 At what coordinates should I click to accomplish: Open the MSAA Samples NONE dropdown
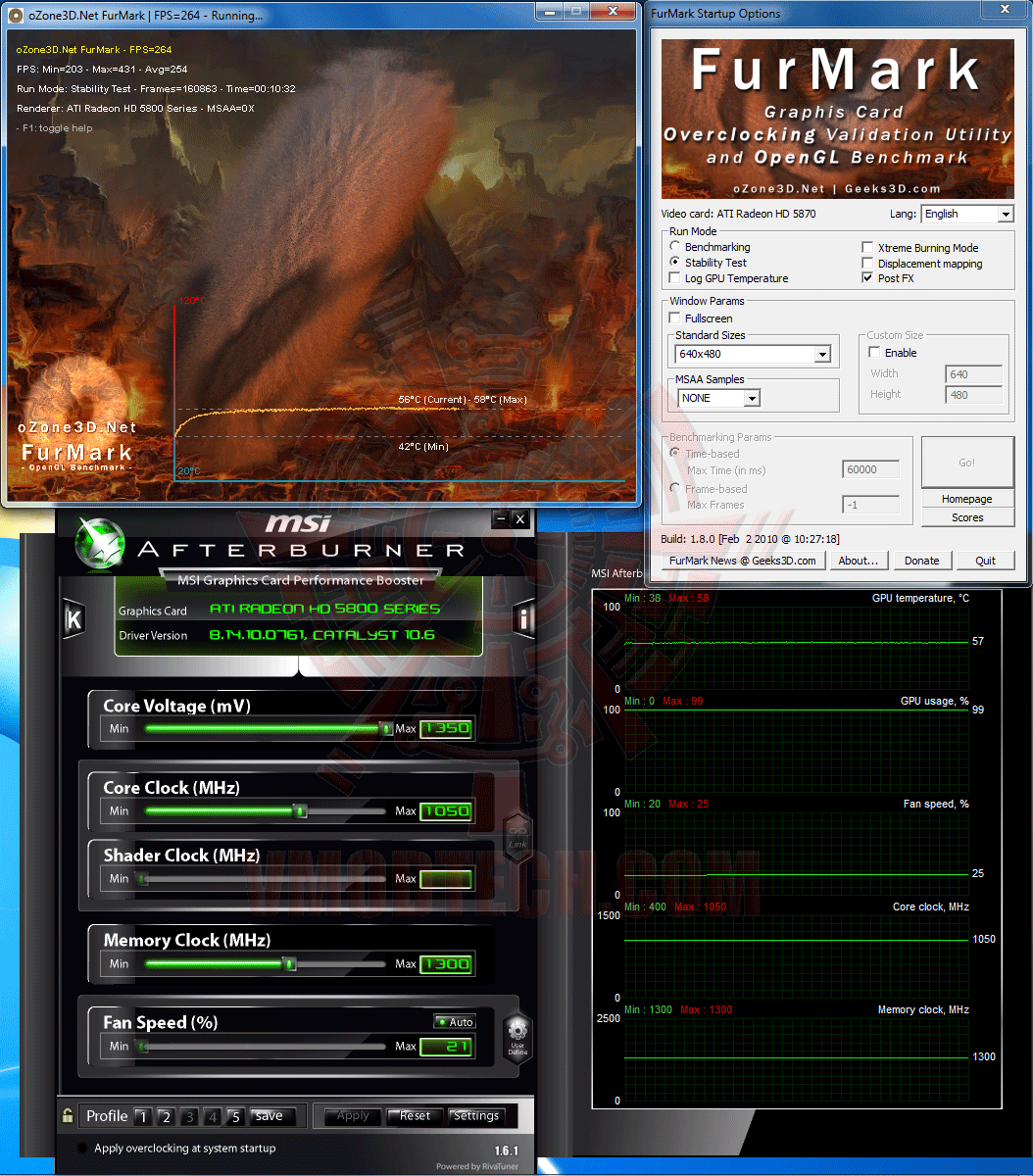(x=719, y=398)
